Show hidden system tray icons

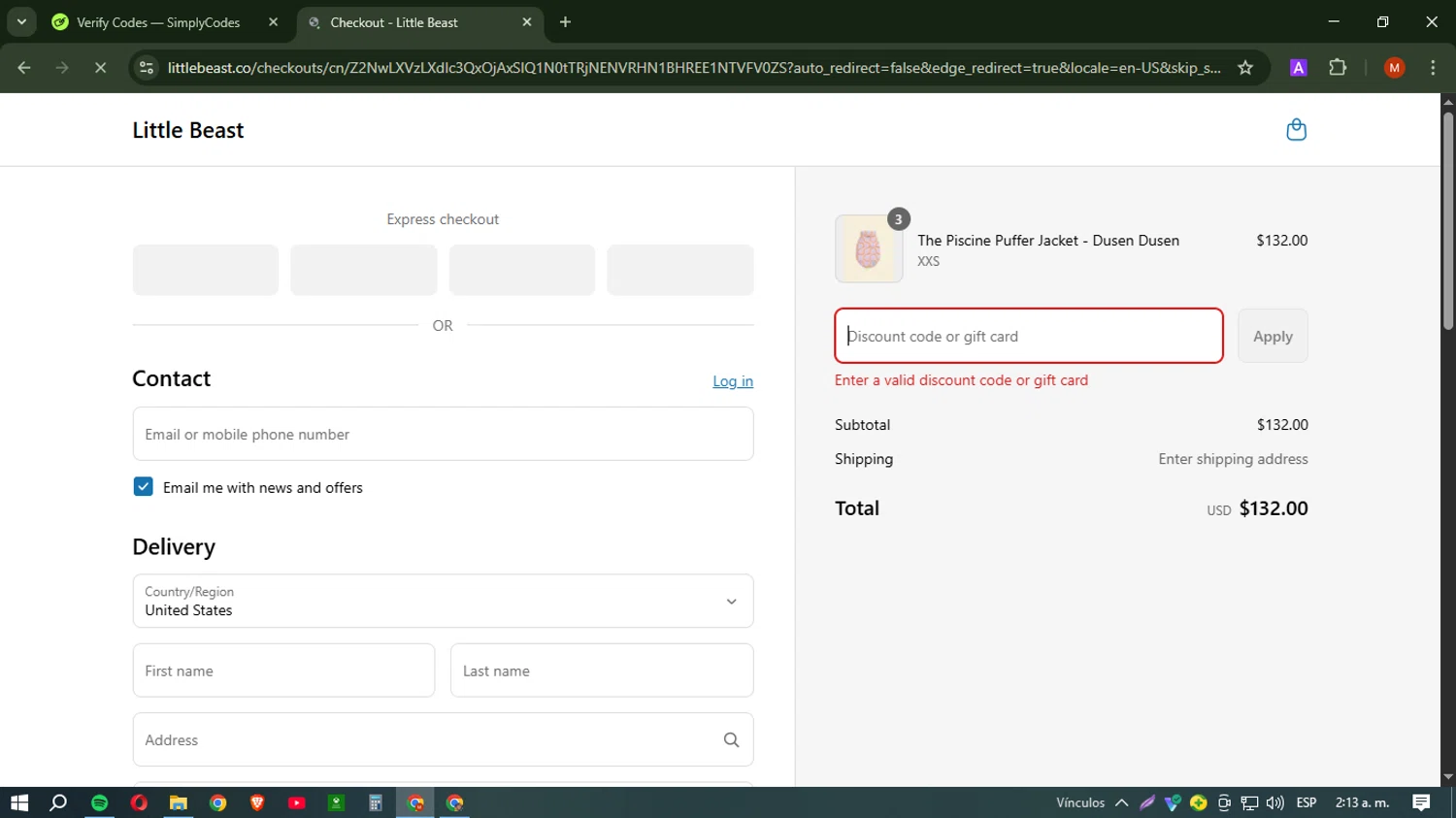tap(1122, 802)
